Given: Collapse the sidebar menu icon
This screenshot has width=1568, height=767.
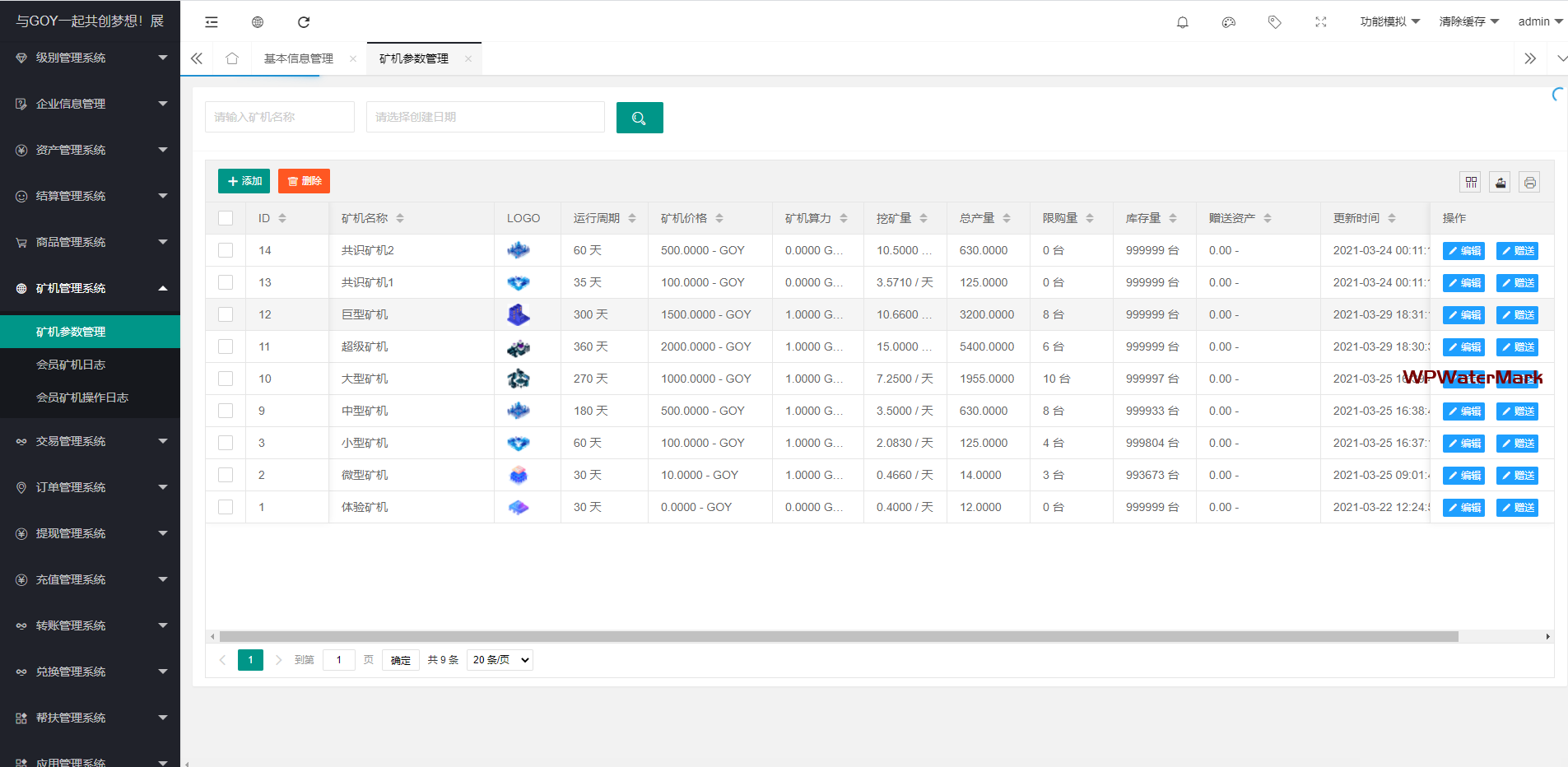Looking at the screenshot, I should (212, 22).
